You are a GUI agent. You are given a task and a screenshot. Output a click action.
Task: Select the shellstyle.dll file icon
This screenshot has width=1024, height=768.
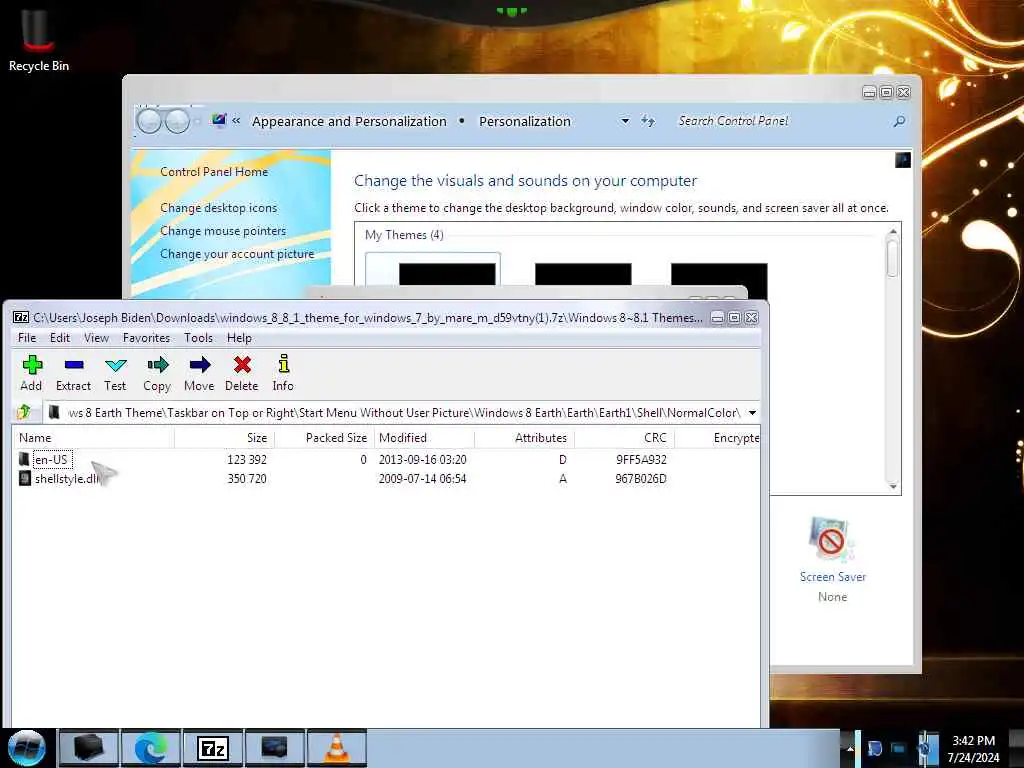[24, 479]
